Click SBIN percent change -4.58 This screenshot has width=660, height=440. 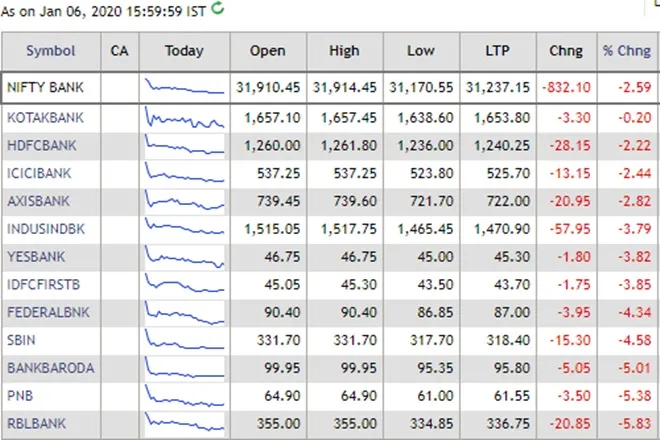tap(635, 340)
